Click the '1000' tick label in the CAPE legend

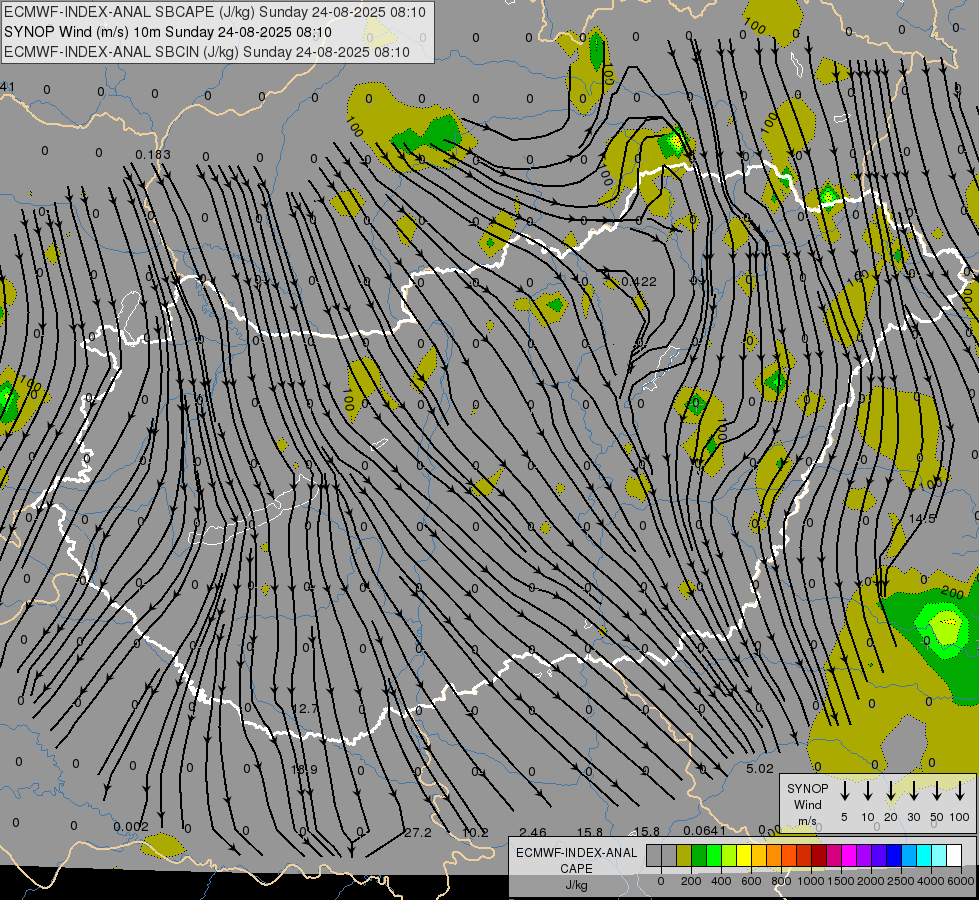(811, 881)
